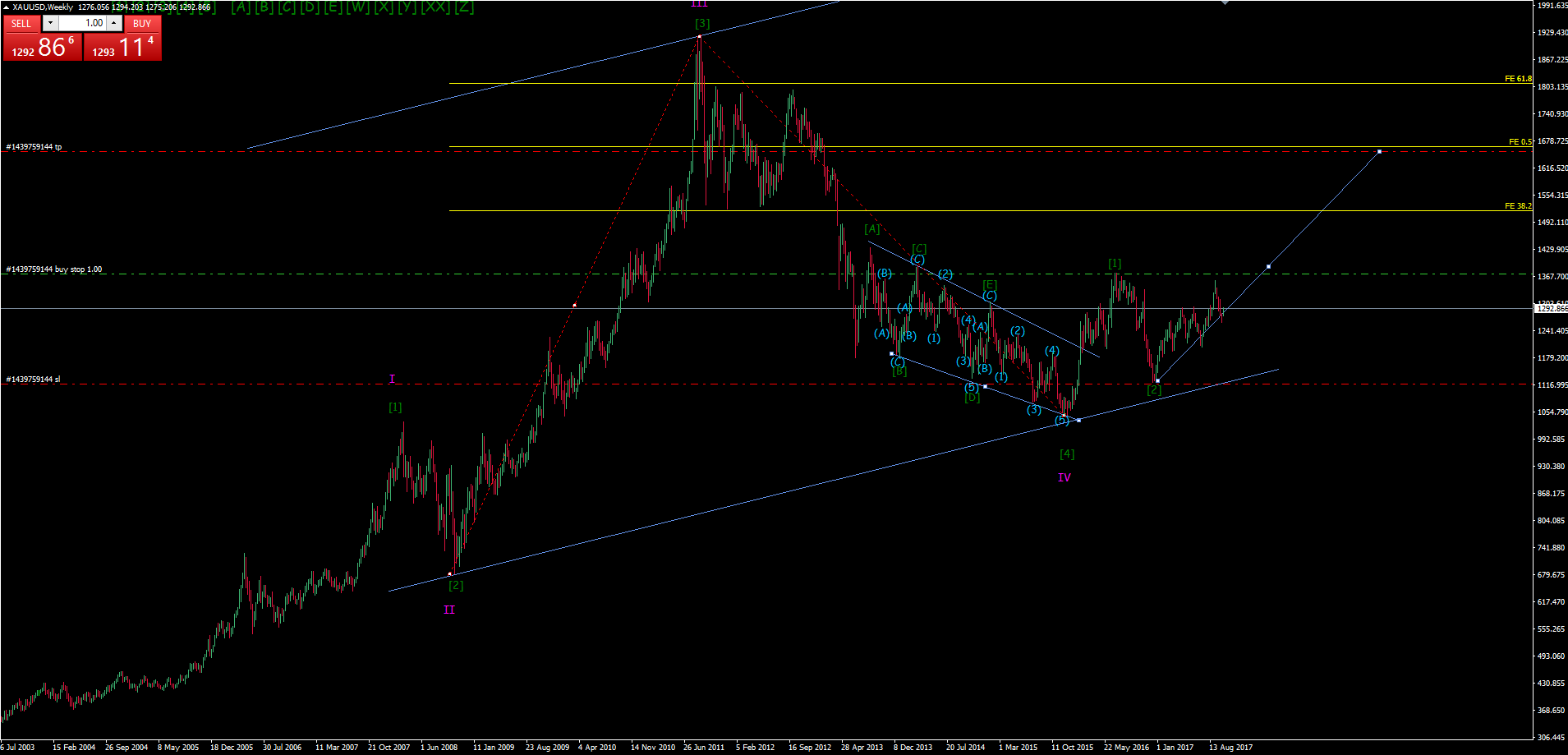
Task: Click the BUY button
Action: pos(142,23)
